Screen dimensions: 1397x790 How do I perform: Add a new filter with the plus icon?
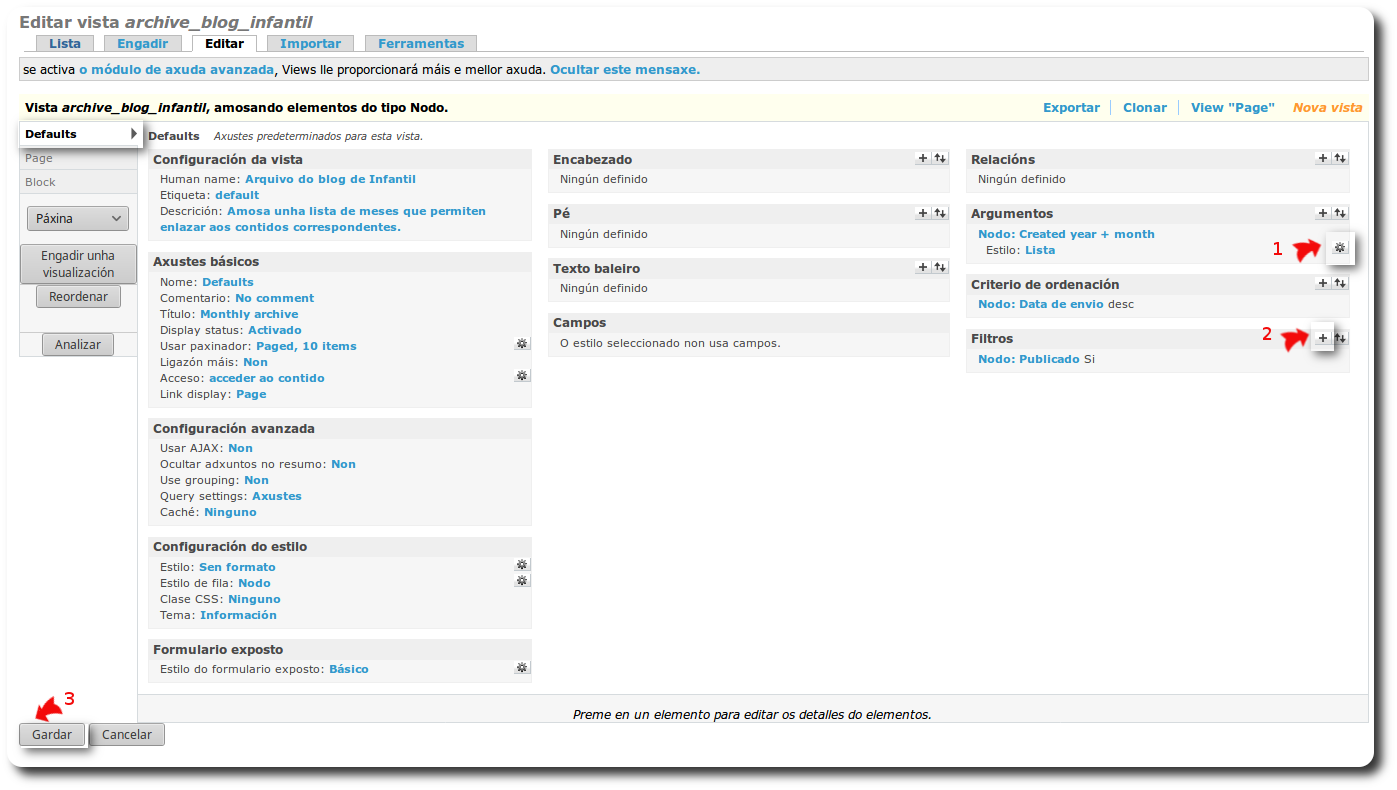click(x=1322, y=338)
